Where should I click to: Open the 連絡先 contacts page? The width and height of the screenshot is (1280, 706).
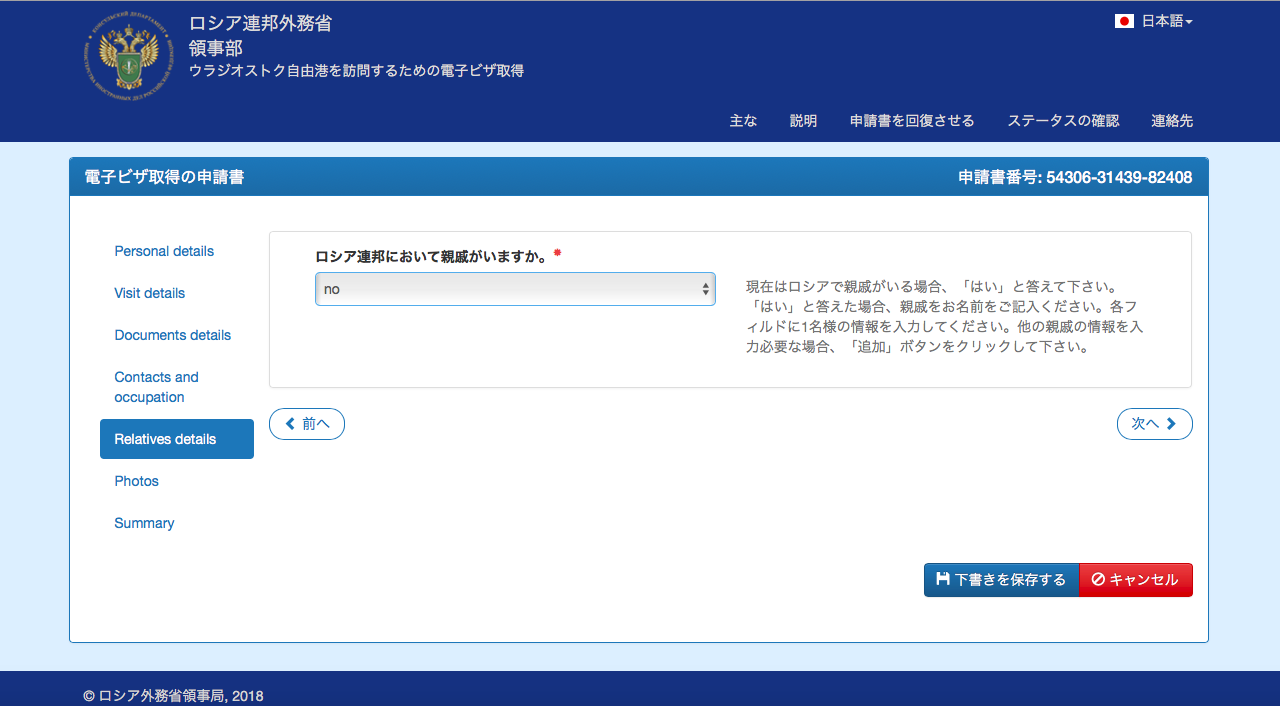1172,121
